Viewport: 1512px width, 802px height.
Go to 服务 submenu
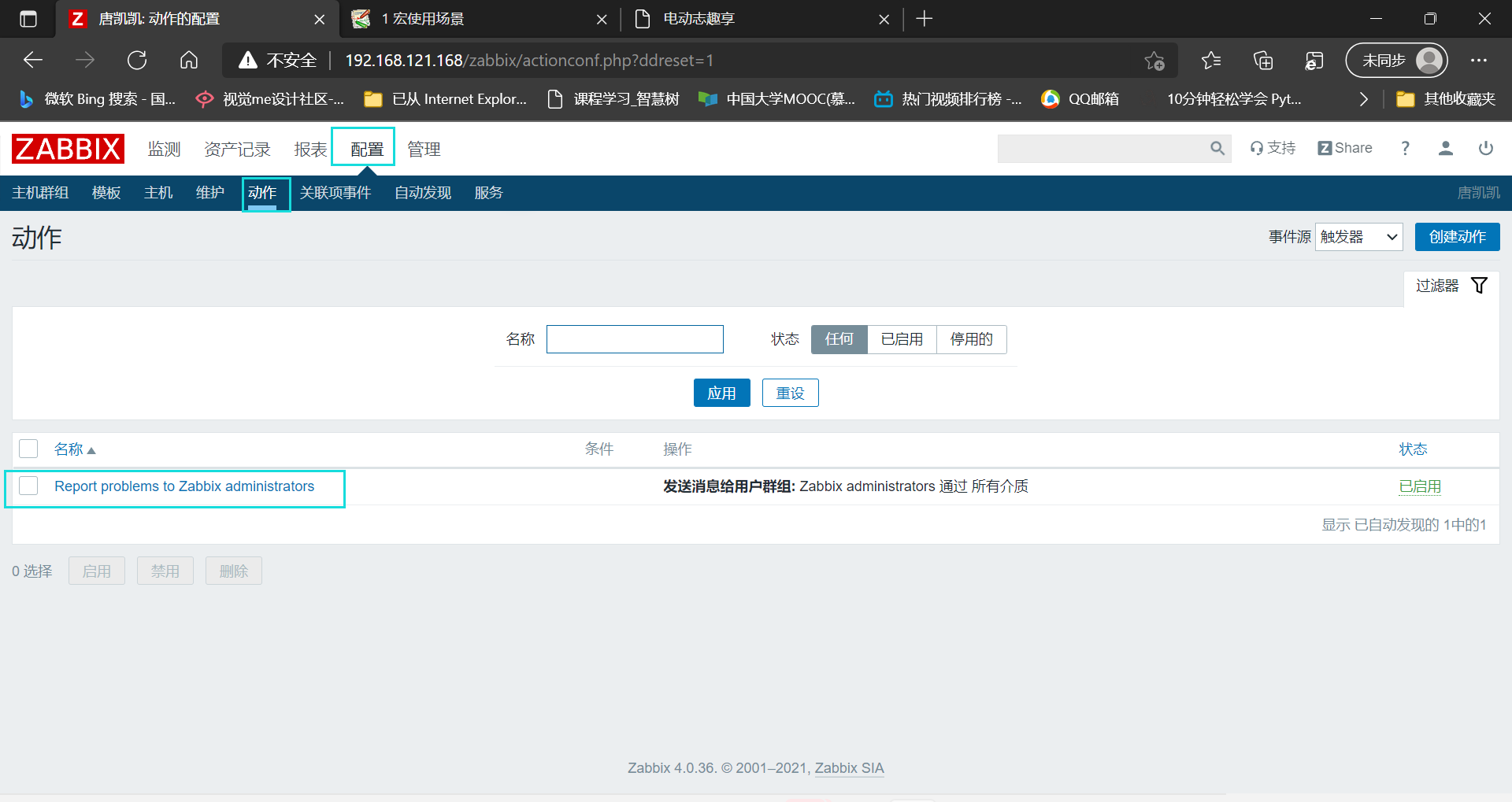pyautogui.click(x=488, y=193)
